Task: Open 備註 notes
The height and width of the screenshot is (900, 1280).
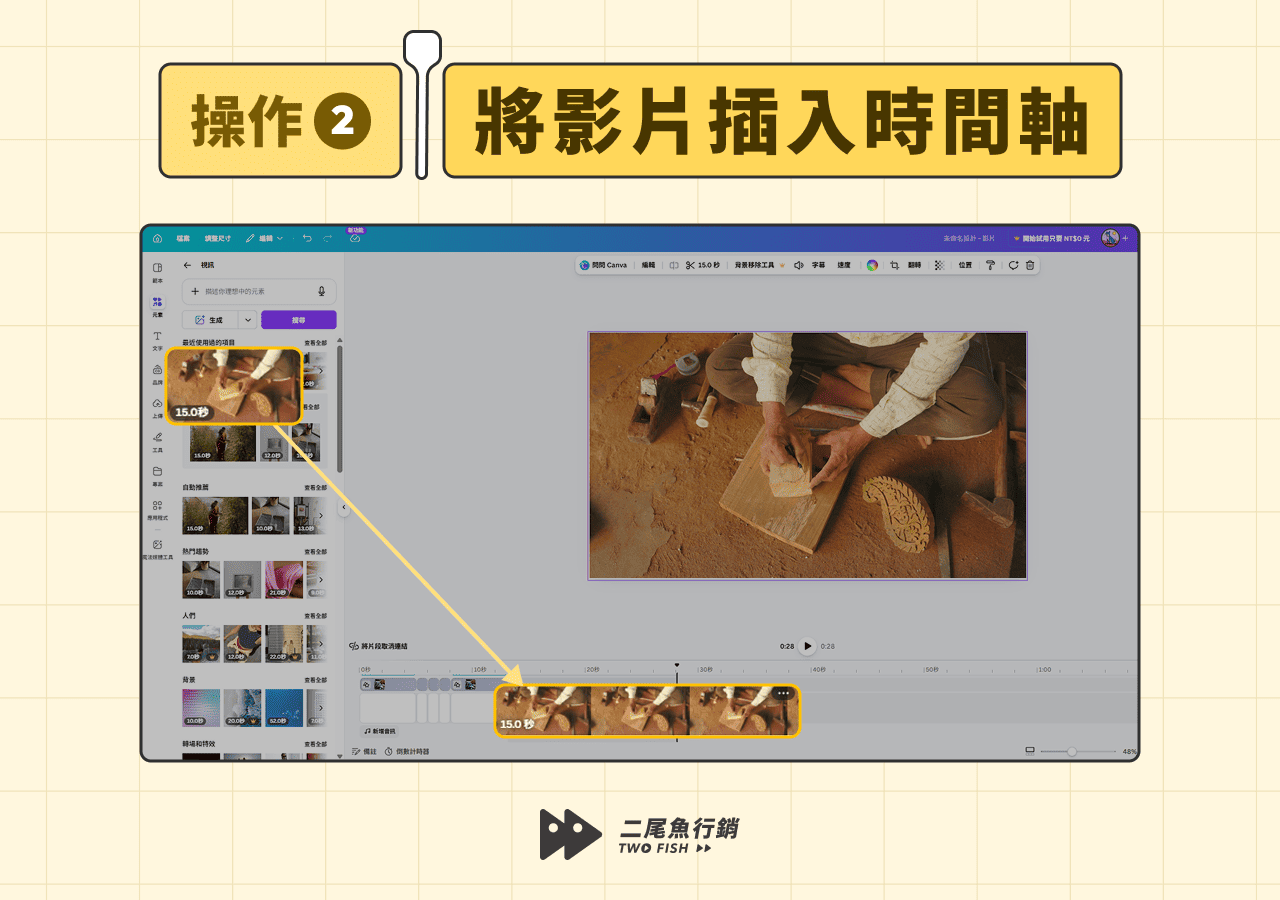Action: tap(365, 751)
